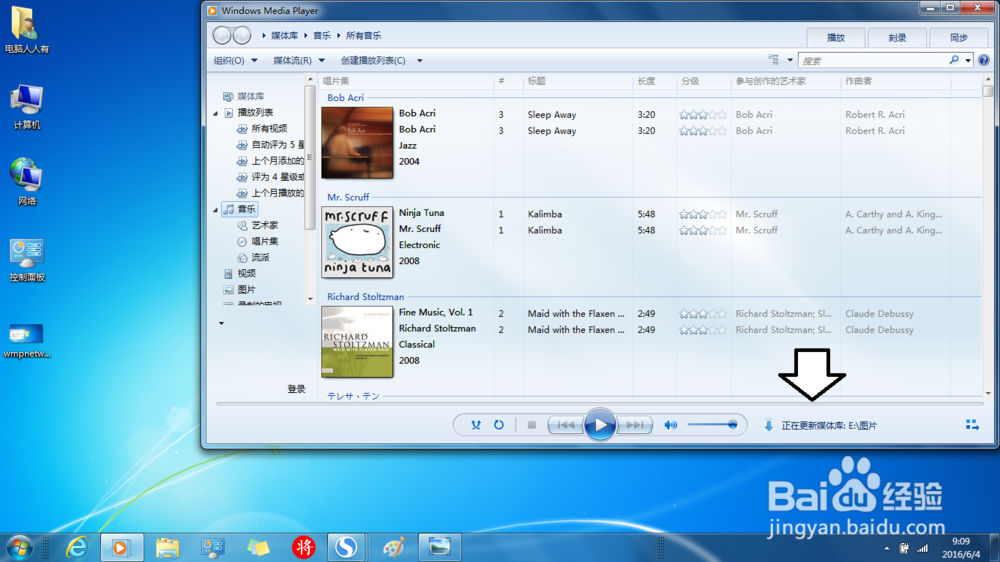Select 图片 in the navigation tree
1000x562 pixels.
pos(240,290)
